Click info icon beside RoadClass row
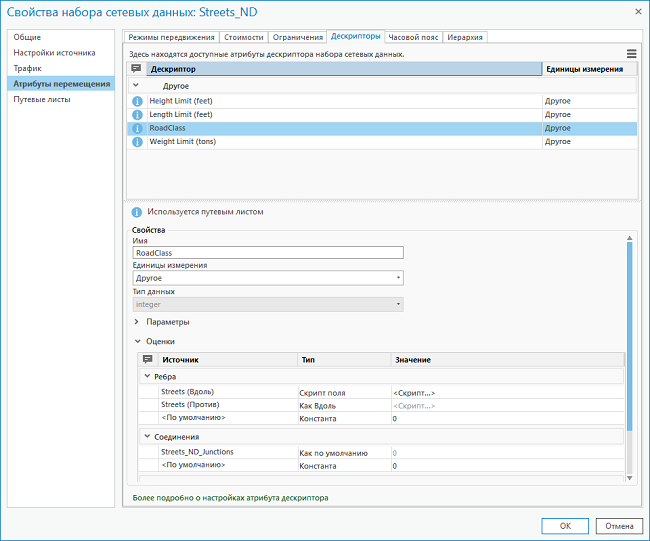650x541 pixels. pos(137,129)
